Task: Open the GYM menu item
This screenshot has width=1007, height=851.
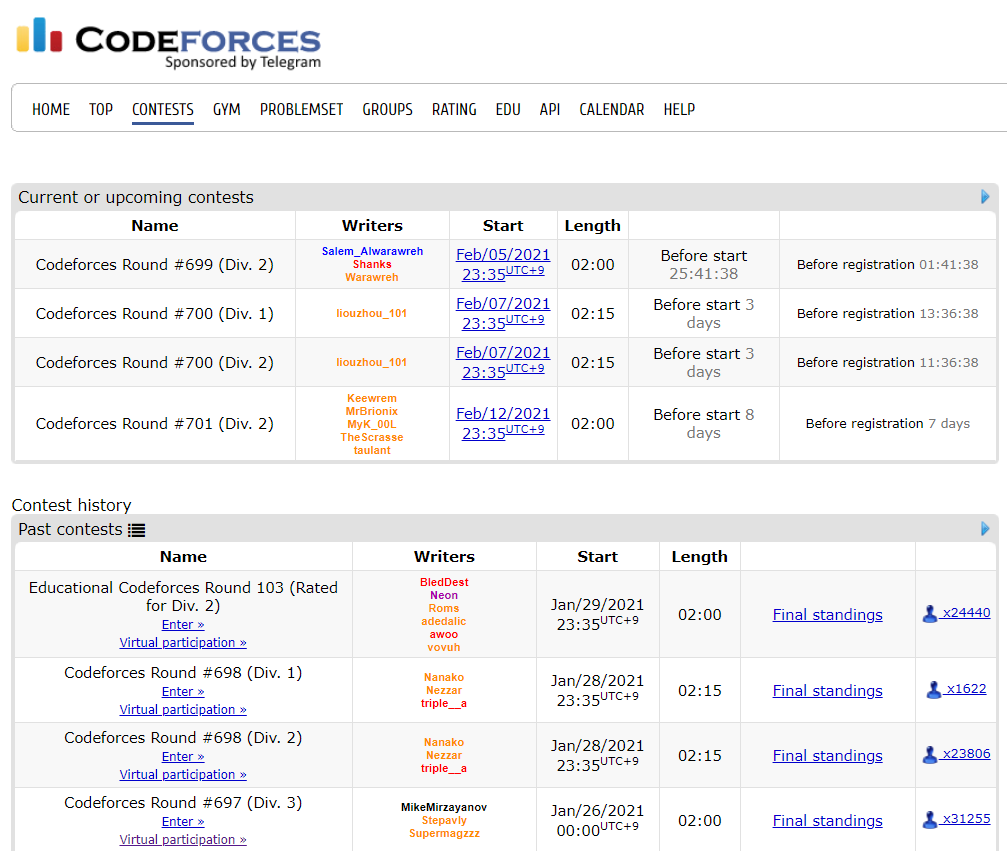Action: (x=227, y=110)
